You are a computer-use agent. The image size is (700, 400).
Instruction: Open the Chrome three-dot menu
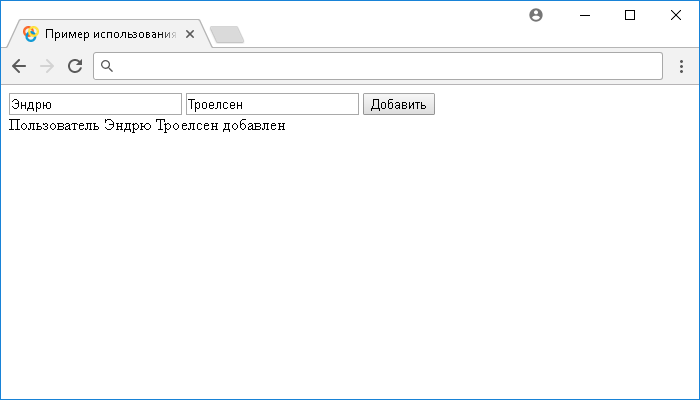[x=681, y=66]
